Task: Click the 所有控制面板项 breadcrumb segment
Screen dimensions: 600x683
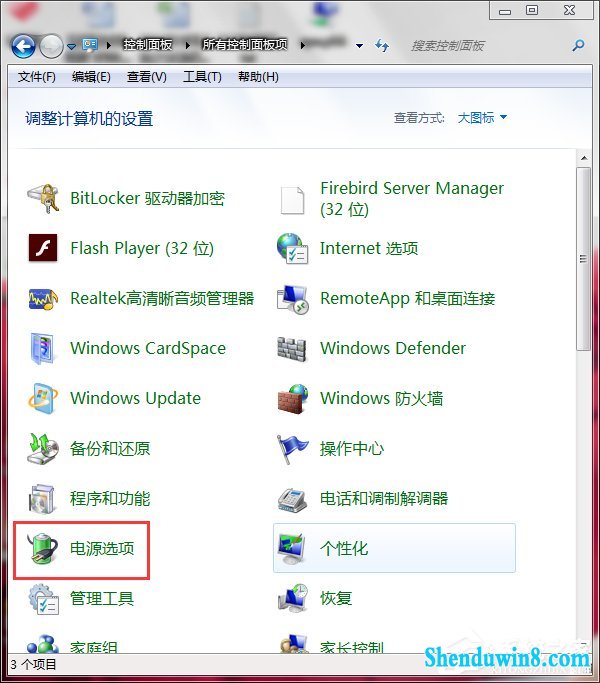Action: 245,45
